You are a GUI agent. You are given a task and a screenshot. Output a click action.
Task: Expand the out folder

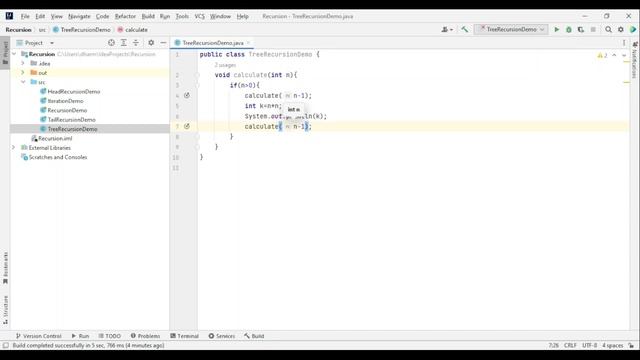[x=23, y=73]
